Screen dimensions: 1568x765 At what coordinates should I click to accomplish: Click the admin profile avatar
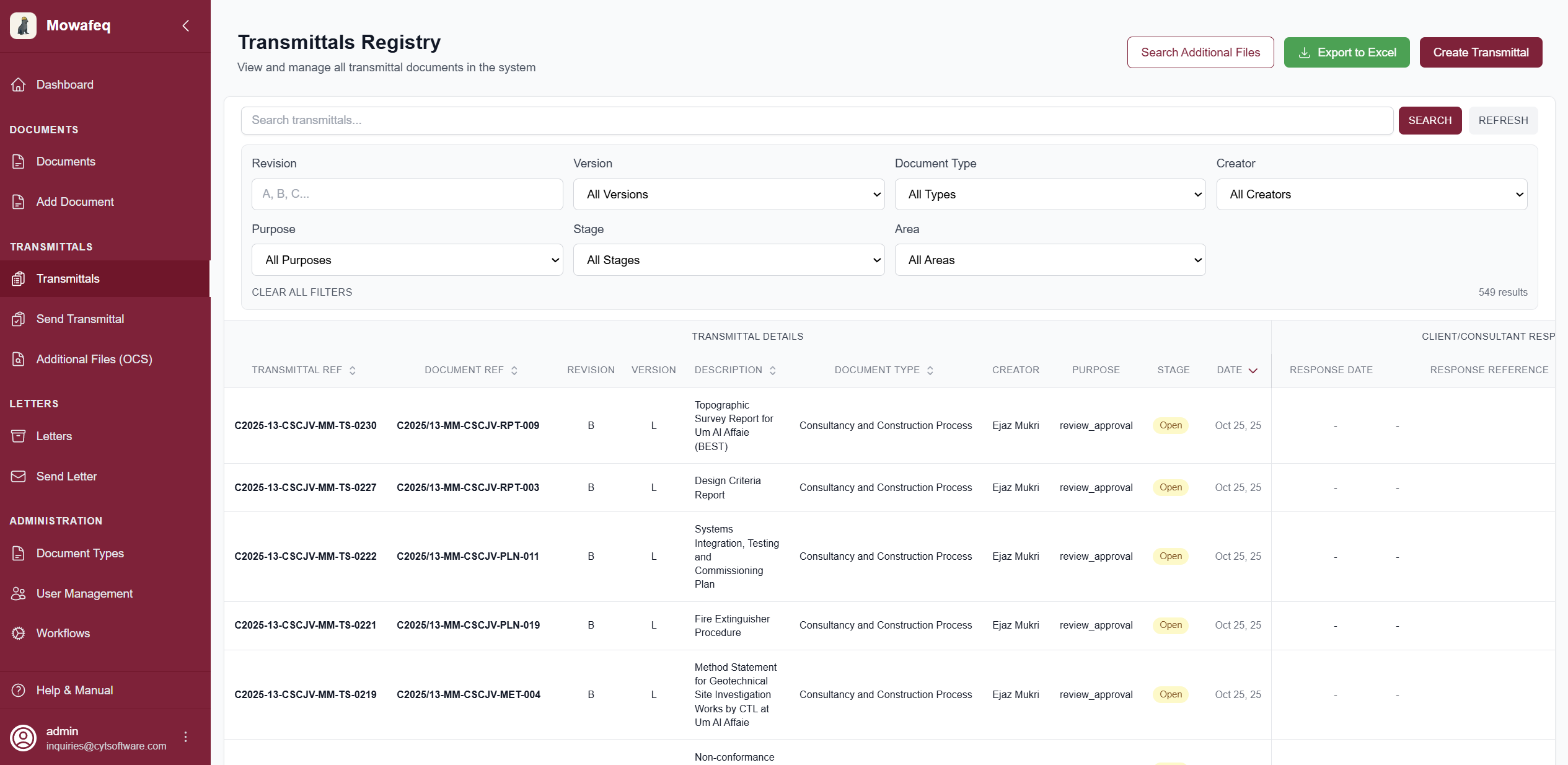click(23, 738)
